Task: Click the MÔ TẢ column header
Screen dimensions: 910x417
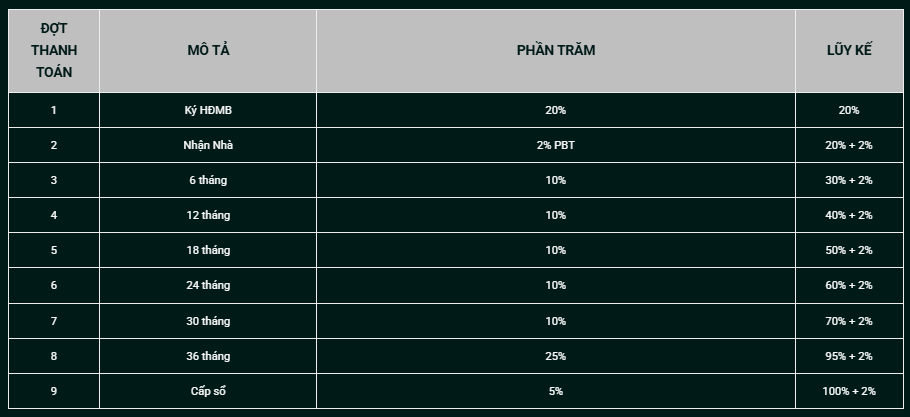Action: (207, 51)
